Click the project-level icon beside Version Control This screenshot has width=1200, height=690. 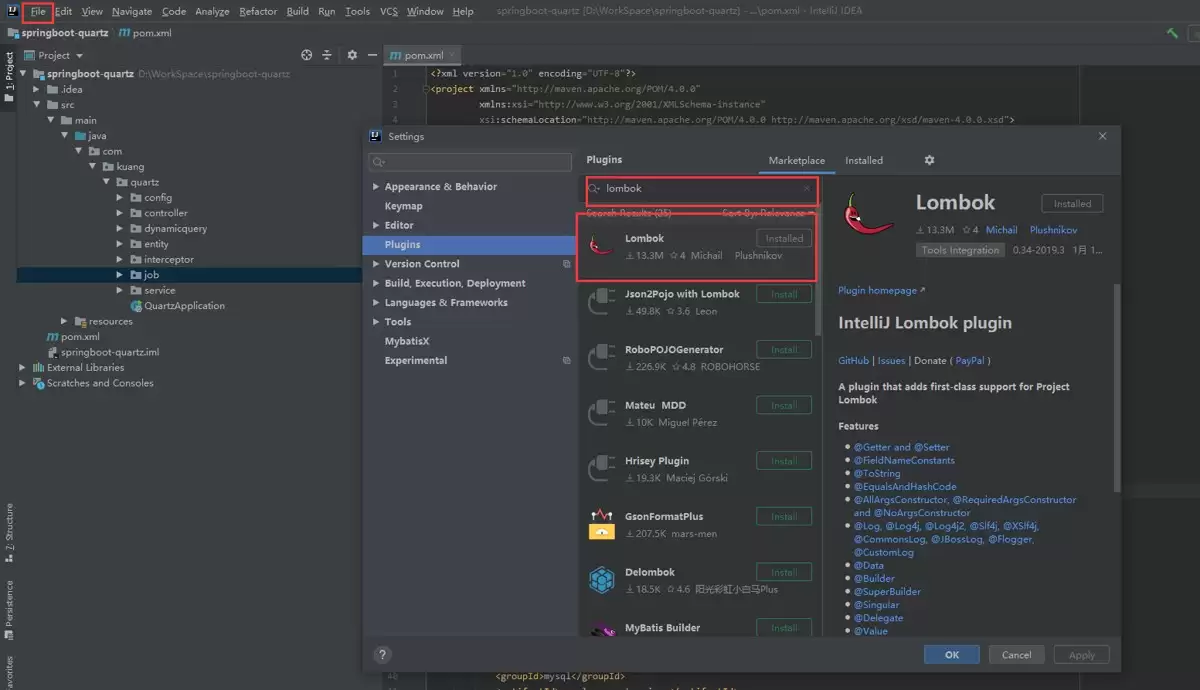(x=566, y=264)
